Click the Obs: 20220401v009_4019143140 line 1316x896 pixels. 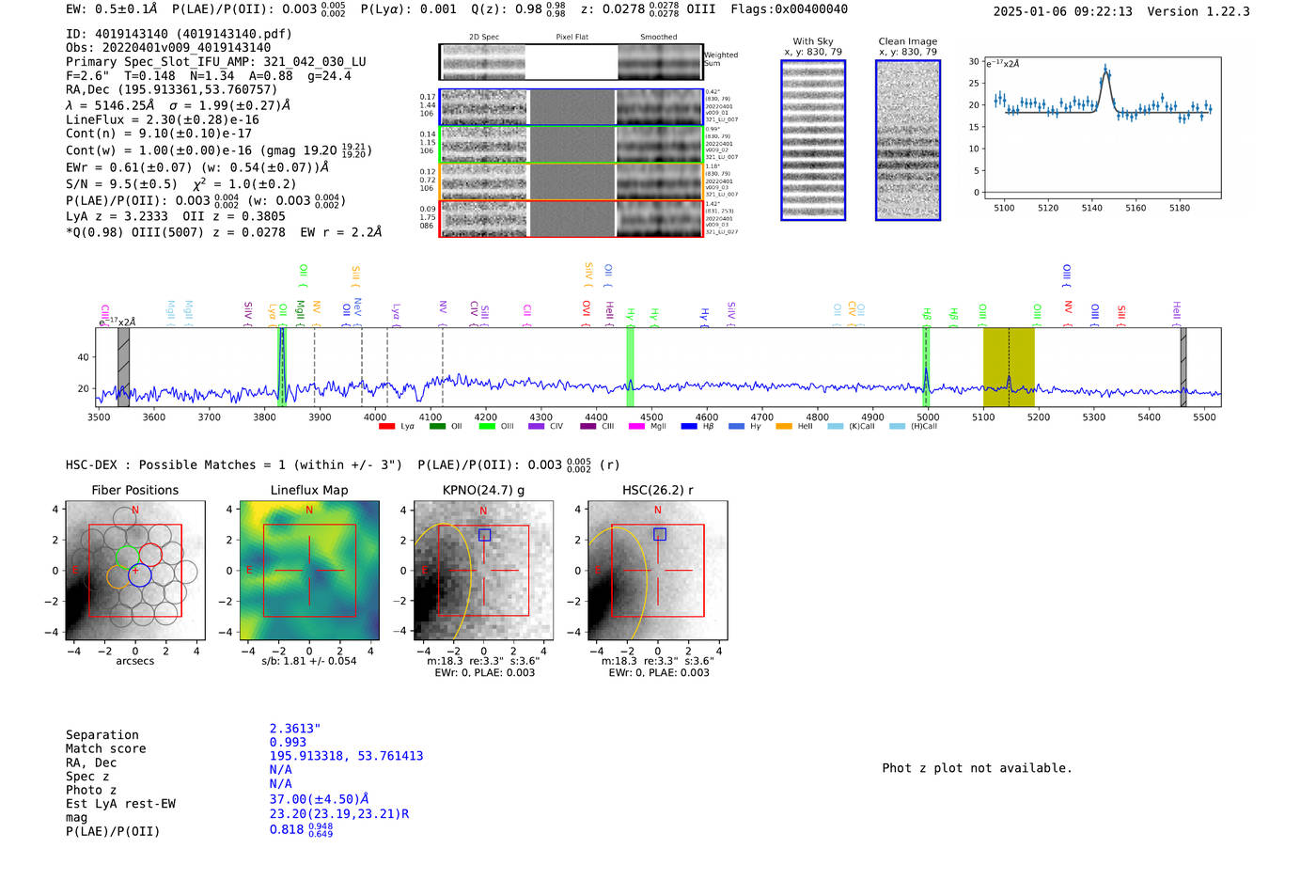[168, 48]
